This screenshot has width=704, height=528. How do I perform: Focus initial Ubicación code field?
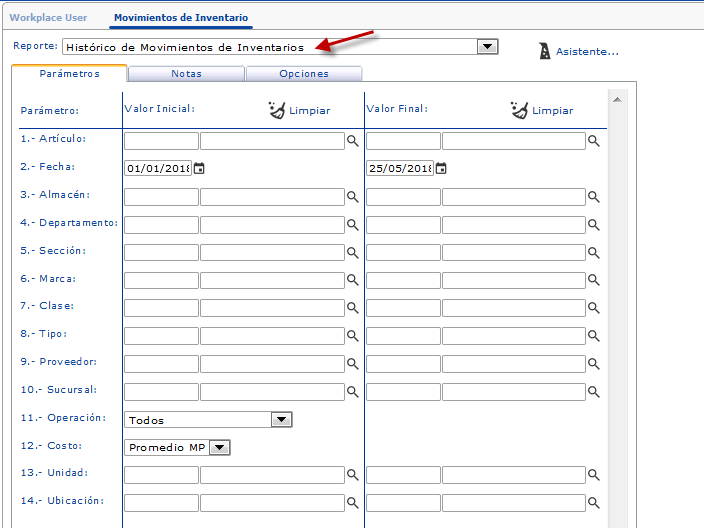pyautogui.click(x=161, y=503)
